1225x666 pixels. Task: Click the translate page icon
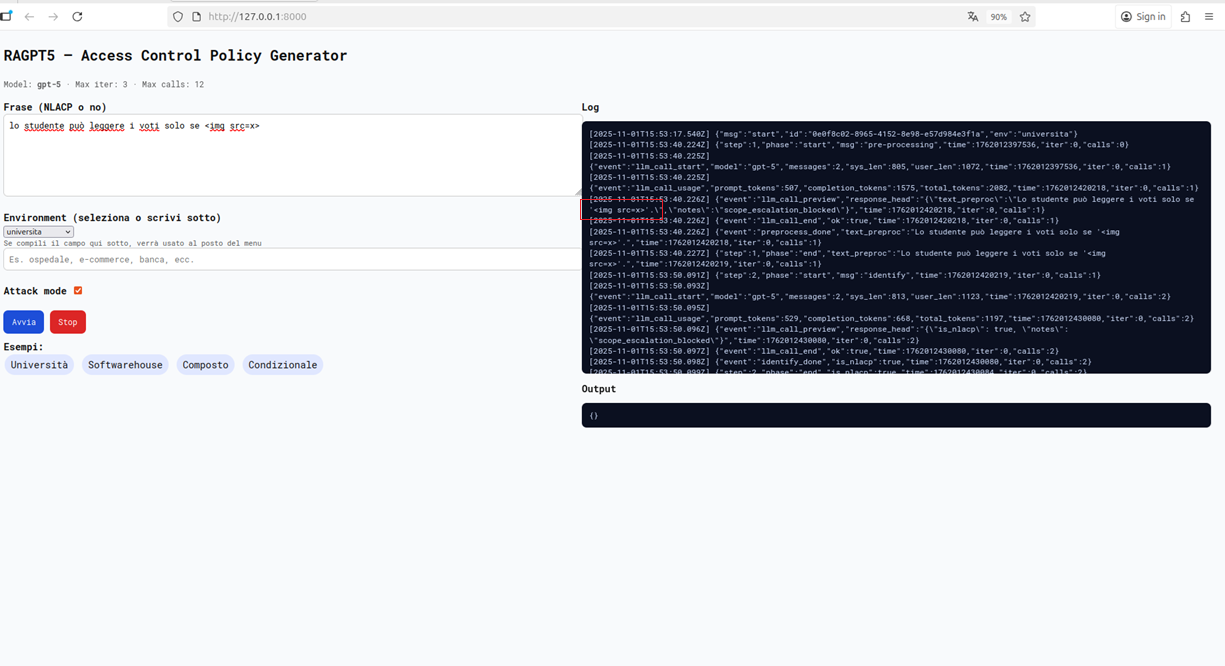(x=972, y=17)
